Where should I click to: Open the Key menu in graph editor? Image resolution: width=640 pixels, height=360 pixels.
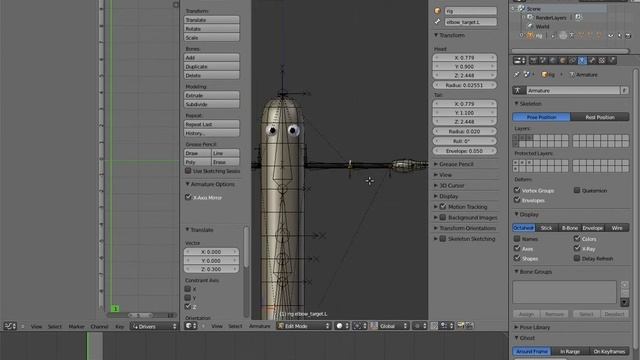point(120,327)
